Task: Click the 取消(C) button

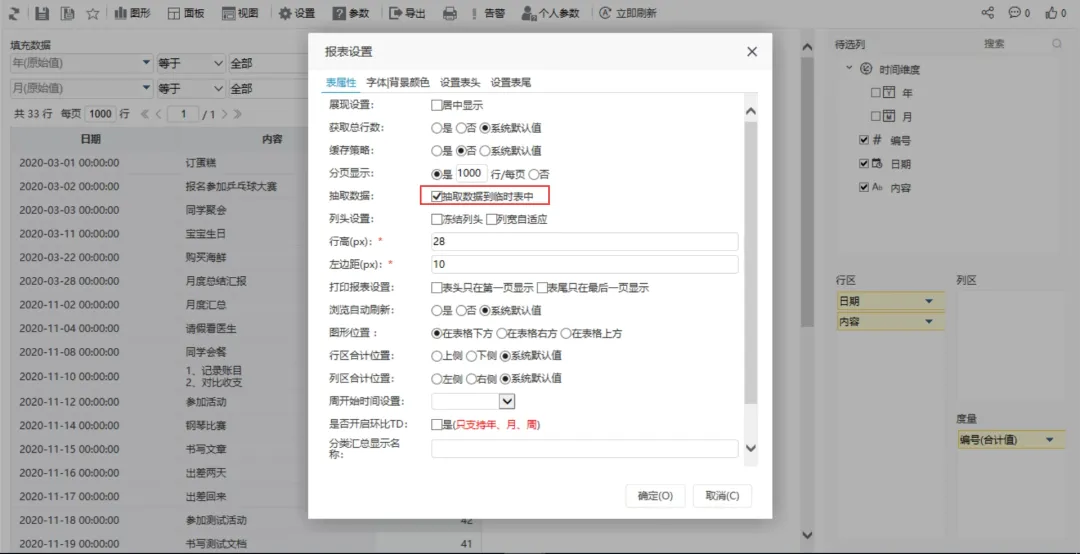Action: [722, 495]
